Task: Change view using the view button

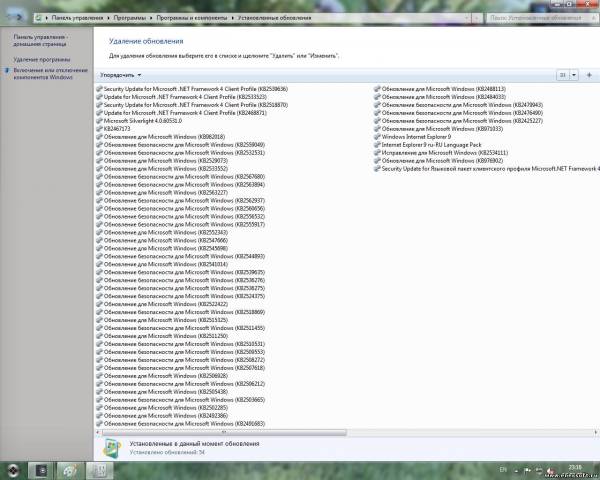Action: [x=562, y=75]
